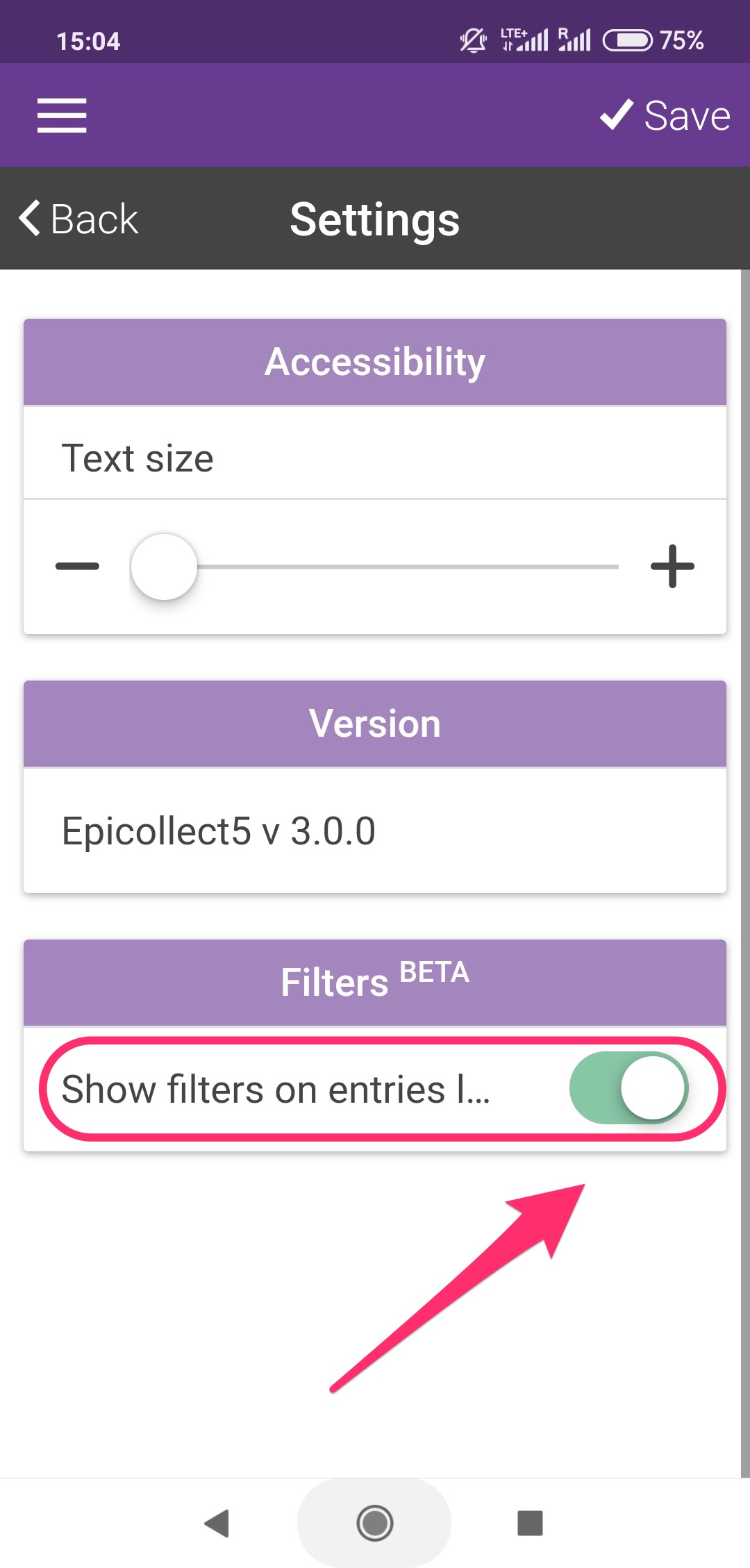This screenshot has height=1568, width=750.
Task: Click the vertical scrollbar on the right edge
Action: pyautogui.click(x=745, y=873)
